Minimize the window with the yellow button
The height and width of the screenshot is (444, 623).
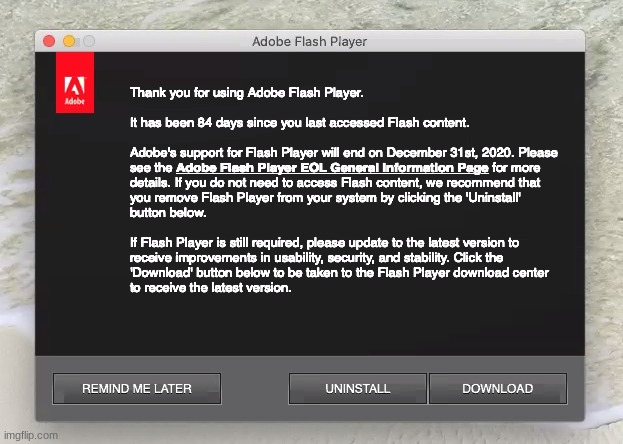tap(69, 41)
